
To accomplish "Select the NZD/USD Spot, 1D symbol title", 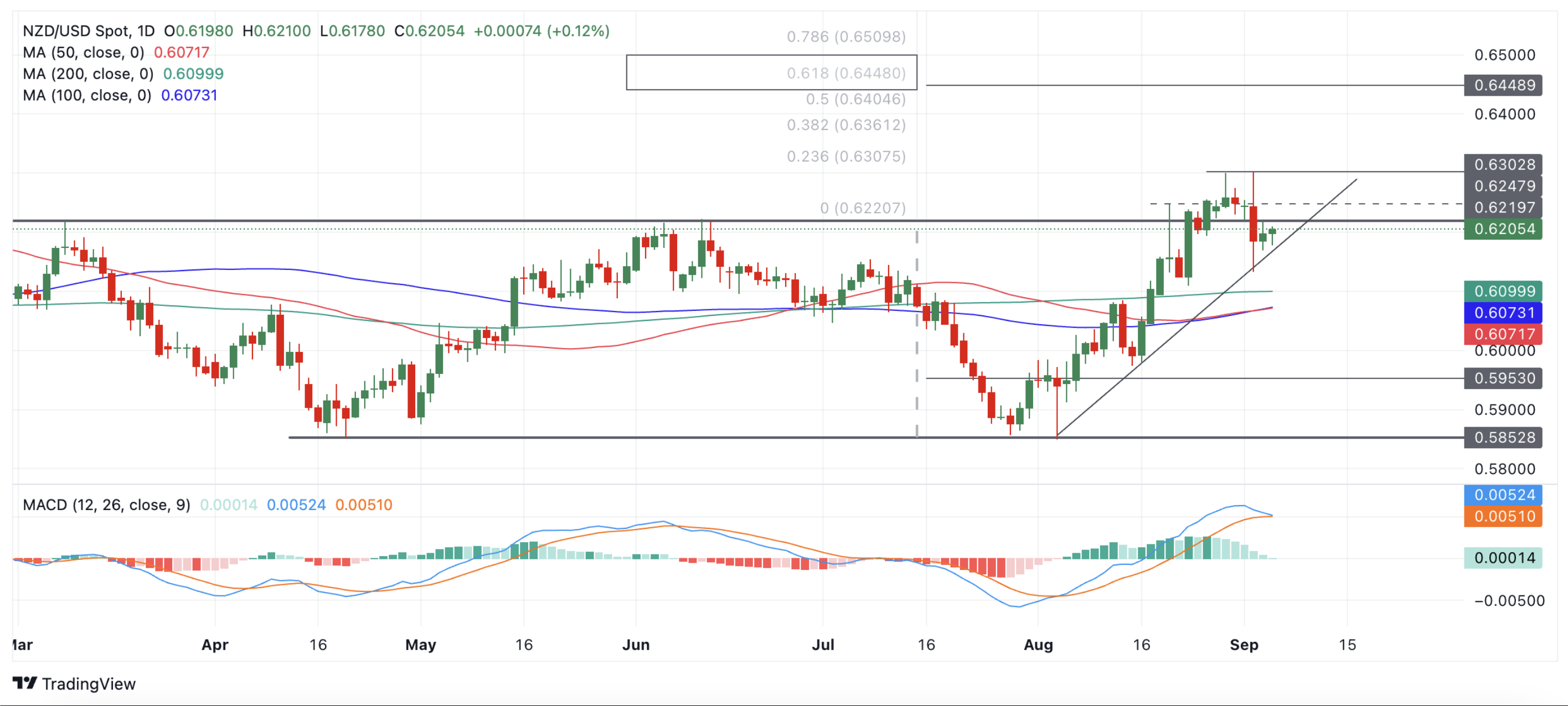I will coord(89,30).
